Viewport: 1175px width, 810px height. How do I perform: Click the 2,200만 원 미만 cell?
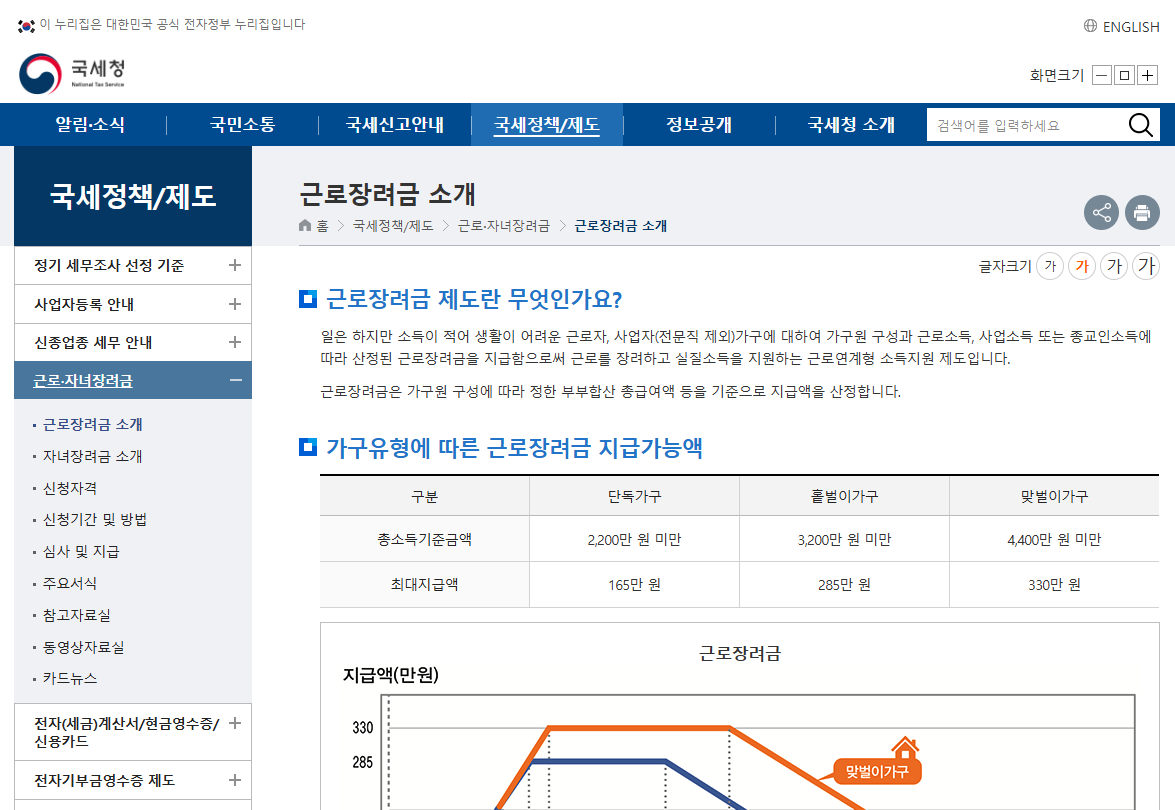tap(634, 540)
